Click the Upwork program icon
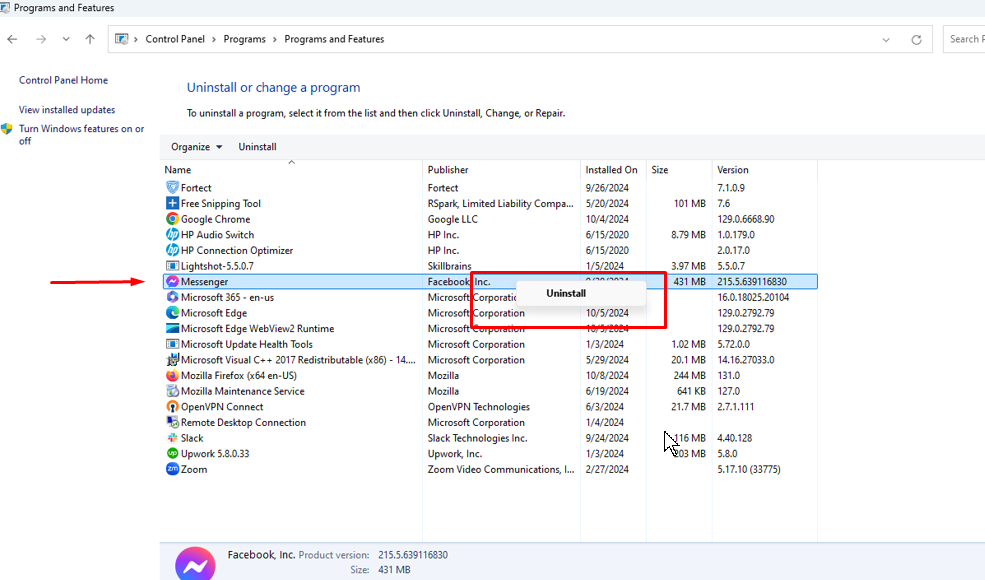The image size is (985, 580). coord(172,453)
